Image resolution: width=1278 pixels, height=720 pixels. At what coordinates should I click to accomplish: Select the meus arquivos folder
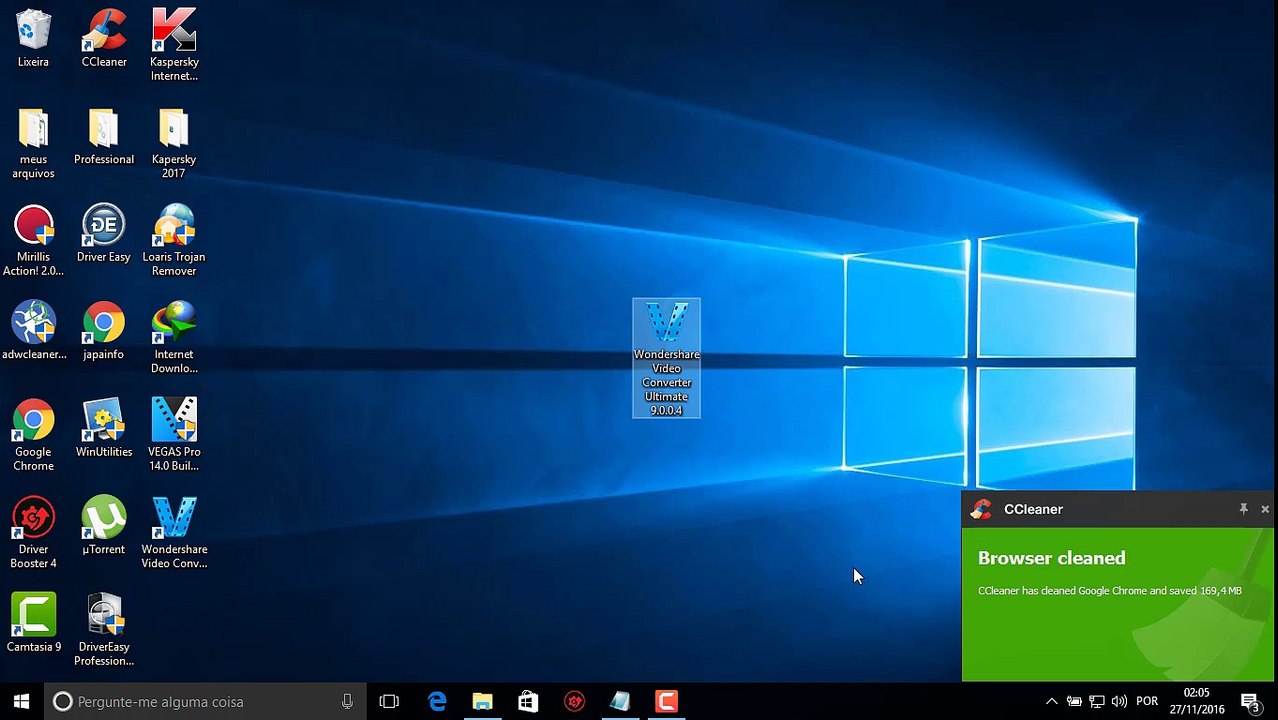pyautogui.click(x=33, y=143)
